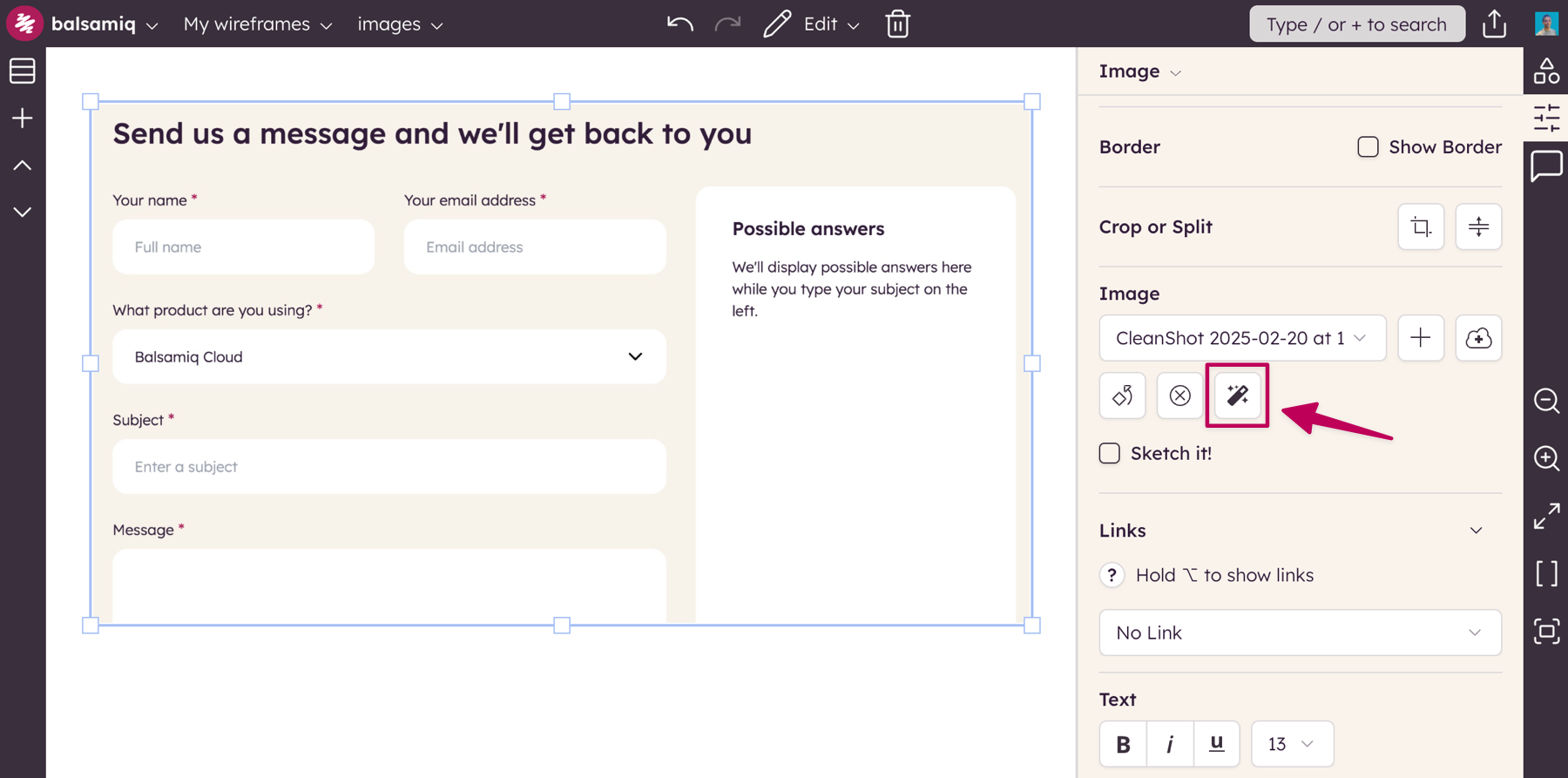Enter full screen with diagonal arrows icon

[x=1547, y=516]
